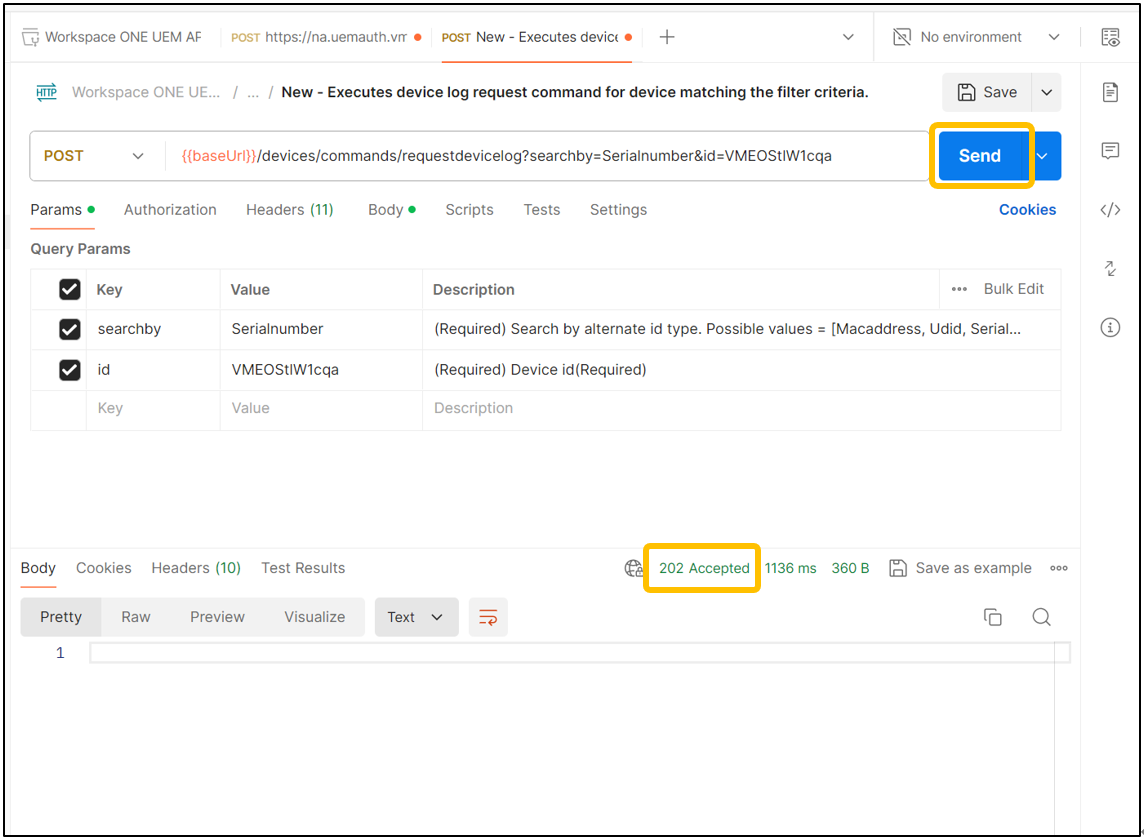The height and width of the screenshot is (840, 1144).
Task: Click the Save as example disk icon
Action: click(x=897, y=569)
